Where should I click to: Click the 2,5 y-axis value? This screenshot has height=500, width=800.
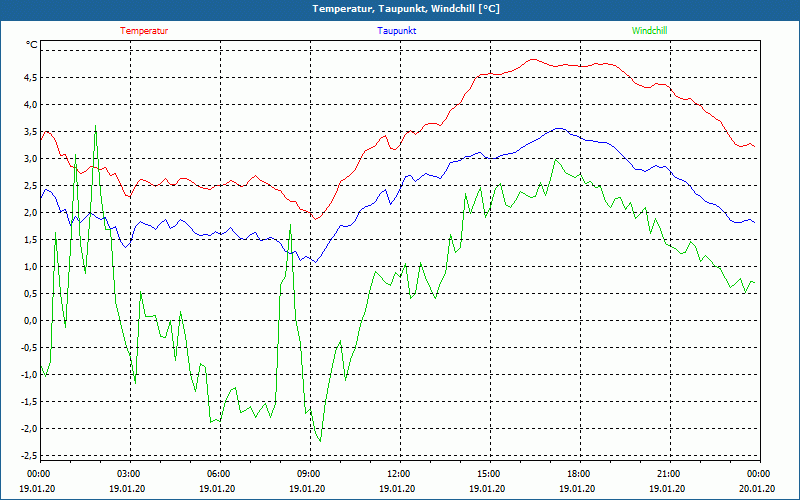[x=31, y=186]
